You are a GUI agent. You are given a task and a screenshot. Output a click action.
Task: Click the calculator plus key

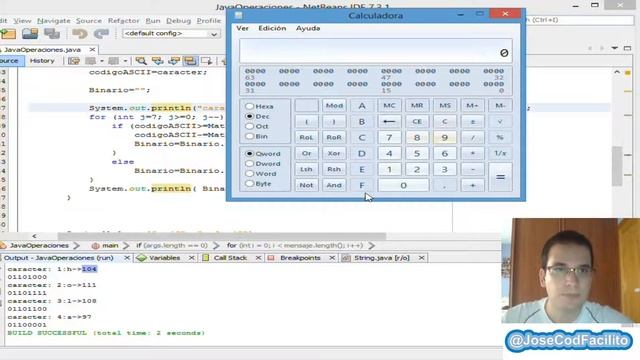coord(472,185)
